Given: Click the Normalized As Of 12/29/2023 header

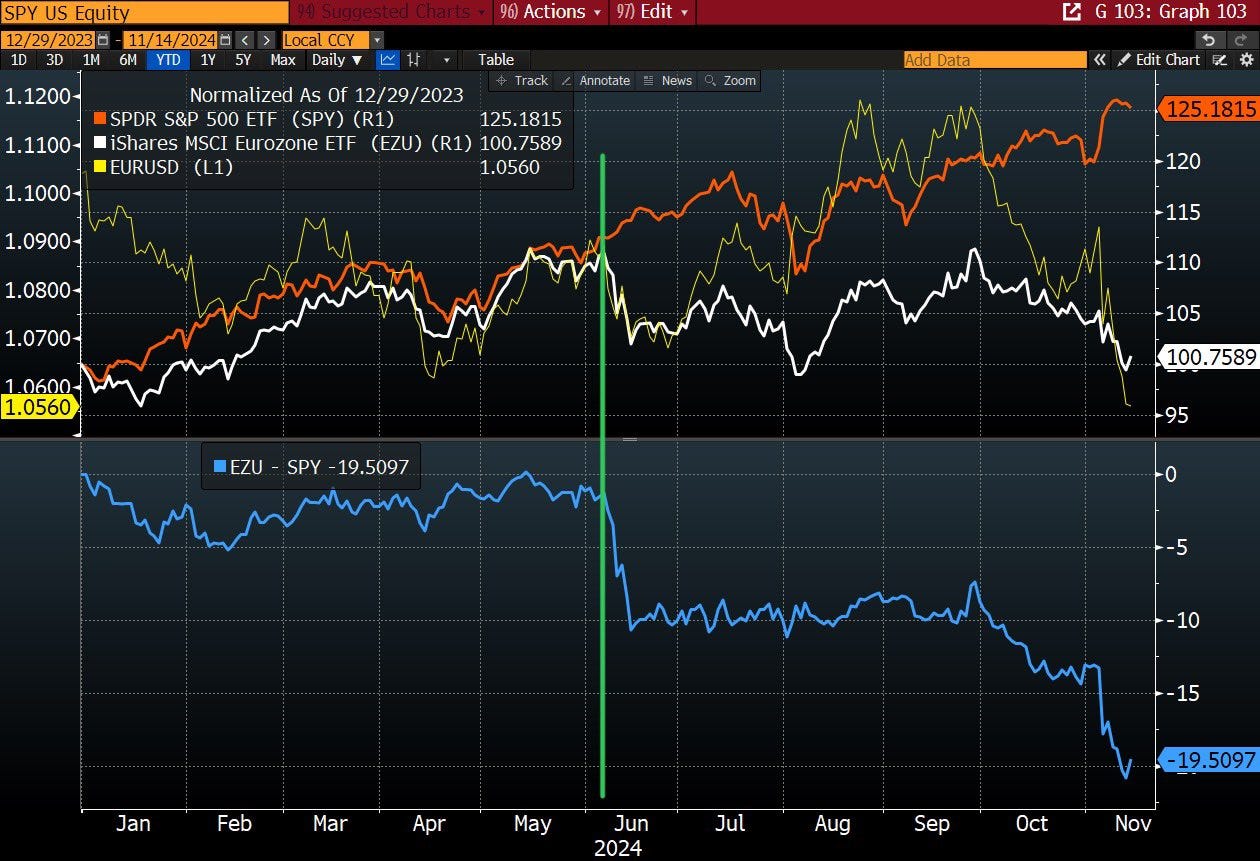Looking at the screenshot, I should click(326, 95).
